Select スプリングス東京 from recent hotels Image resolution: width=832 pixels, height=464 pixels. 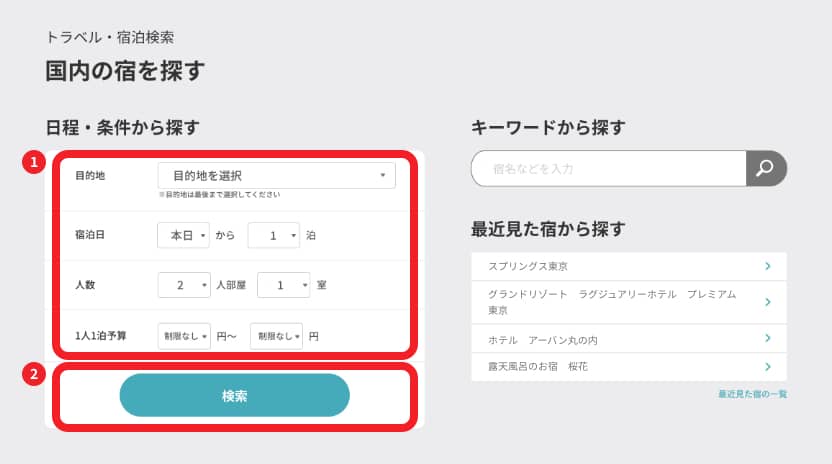point(528,266)
